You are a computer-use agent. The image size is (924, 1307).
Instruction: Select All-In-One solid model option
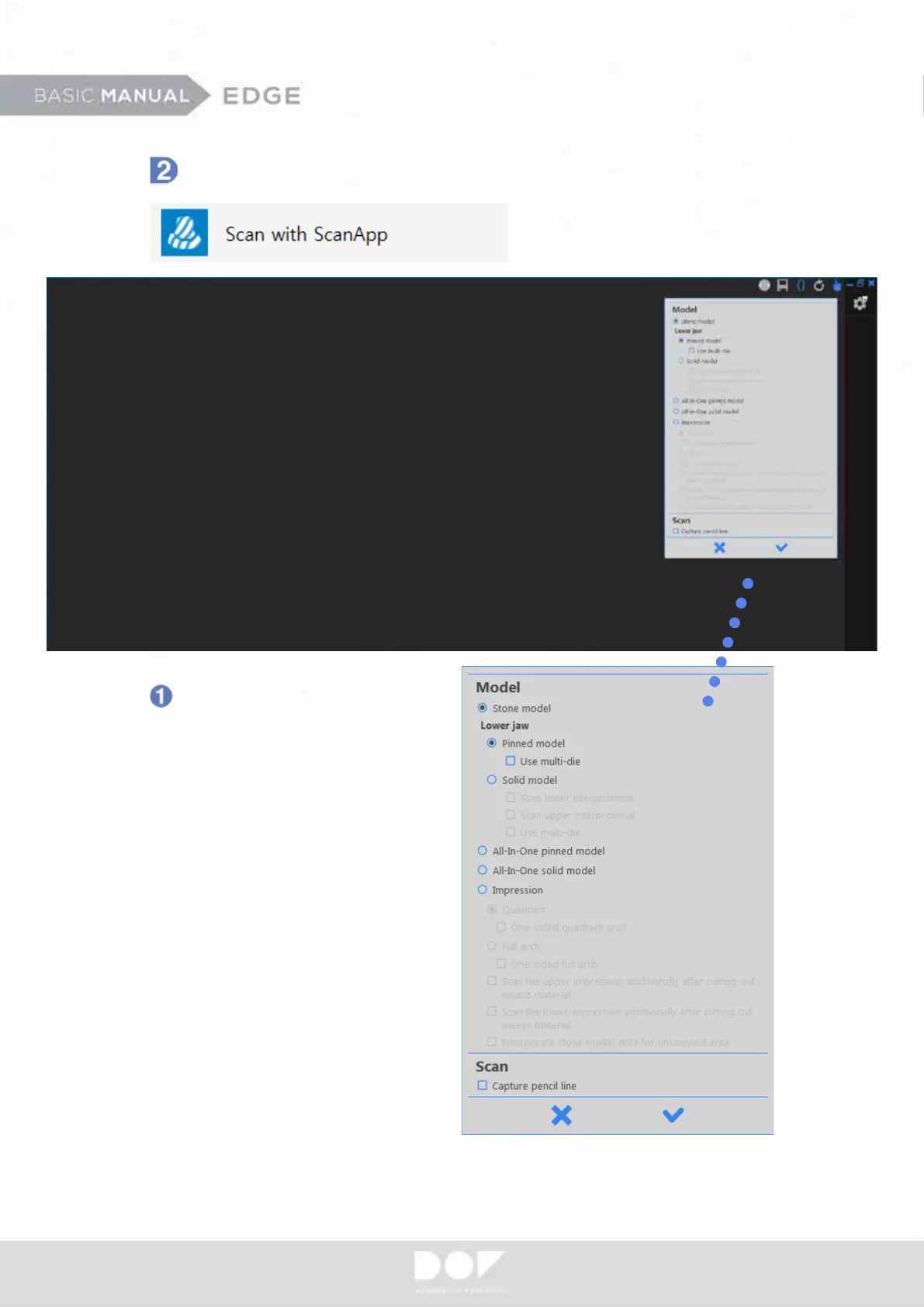(x=483, y=870)
